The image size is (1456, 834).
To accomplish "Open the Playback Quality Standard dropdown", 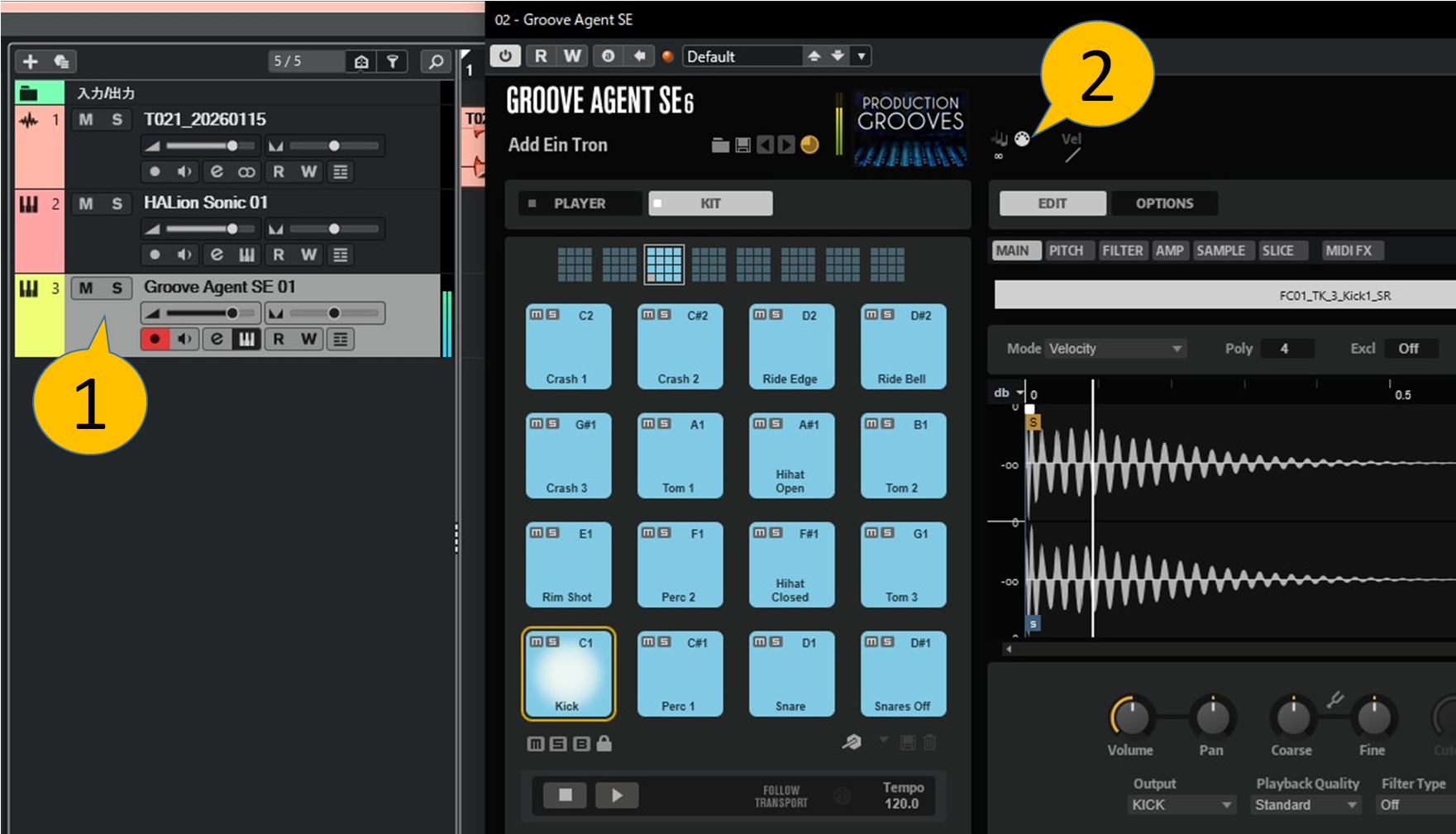I will (x=1306, y=804).
